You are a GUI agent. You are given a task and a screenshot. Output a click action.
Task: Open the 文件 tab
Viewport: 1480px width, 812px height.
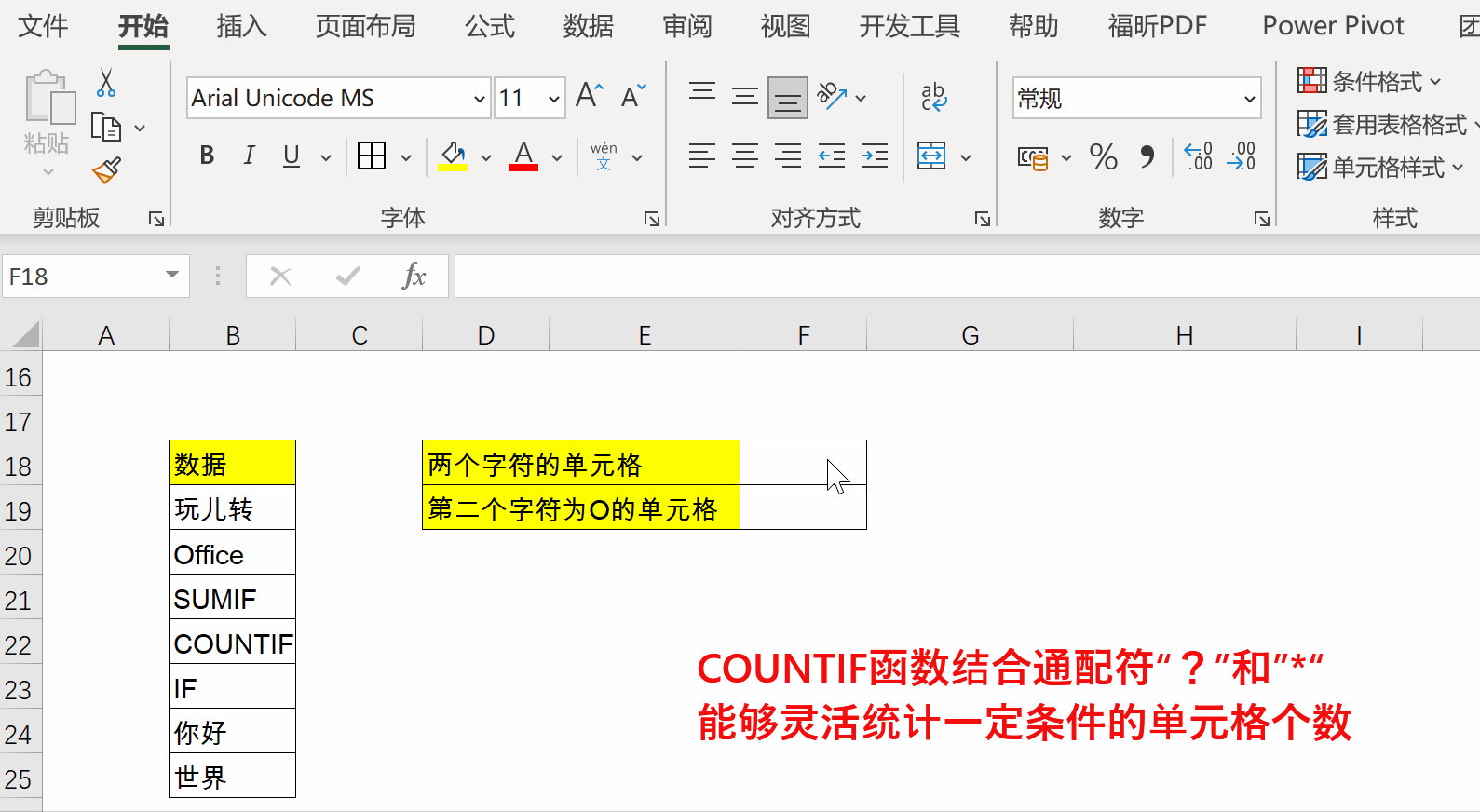[x=43, y=26]
